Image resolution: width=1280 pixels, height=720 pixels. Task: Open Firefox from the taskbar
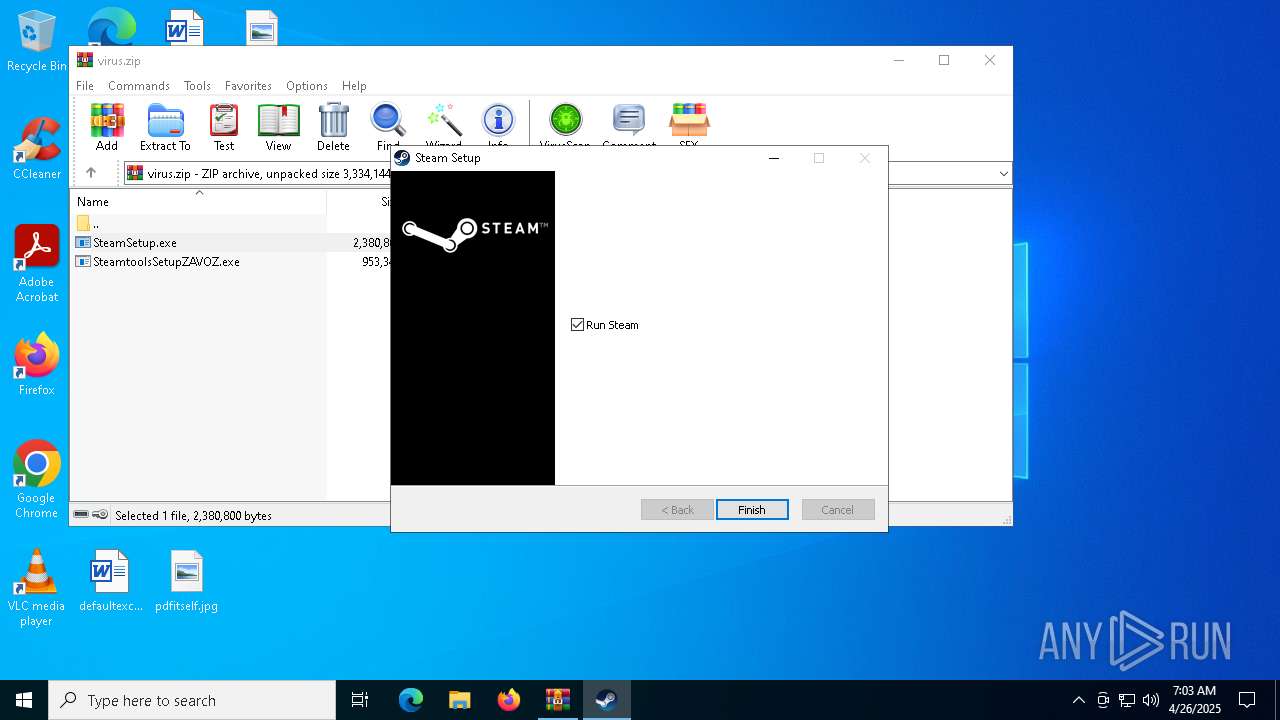tap(508, 700)
